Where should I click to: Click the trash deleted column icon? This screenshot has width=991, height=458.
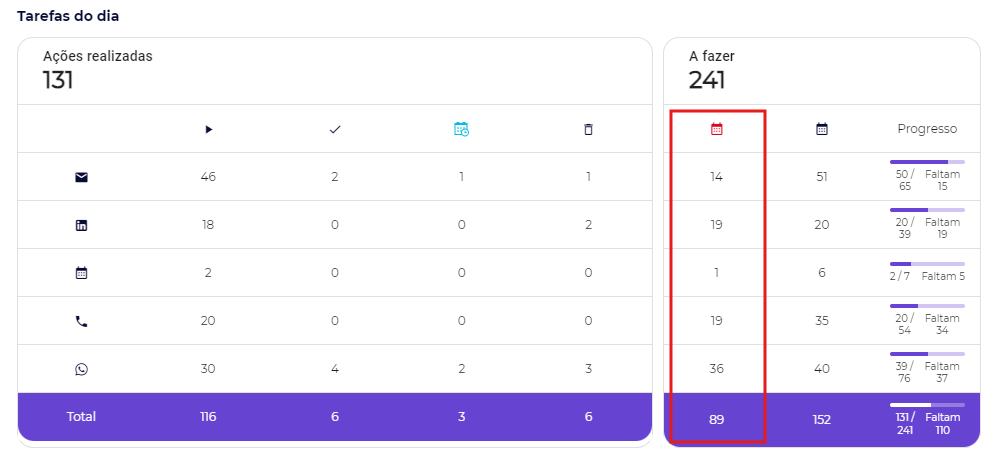588,129
